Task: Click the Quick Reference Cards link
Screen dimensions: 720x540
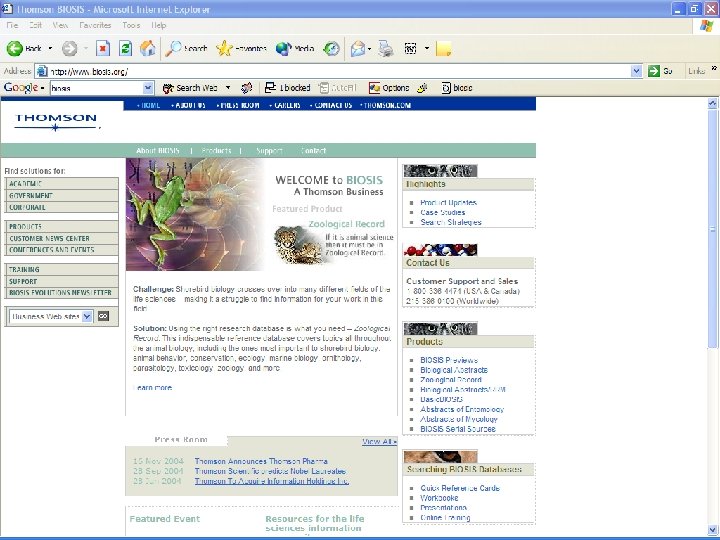Action: (460, 488)
